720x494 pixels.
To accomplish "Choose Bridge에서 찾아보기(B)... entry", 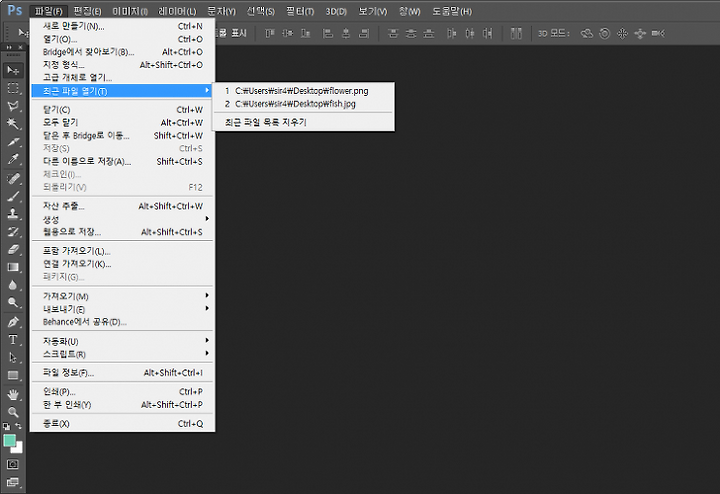I will [x=122, y=52].
